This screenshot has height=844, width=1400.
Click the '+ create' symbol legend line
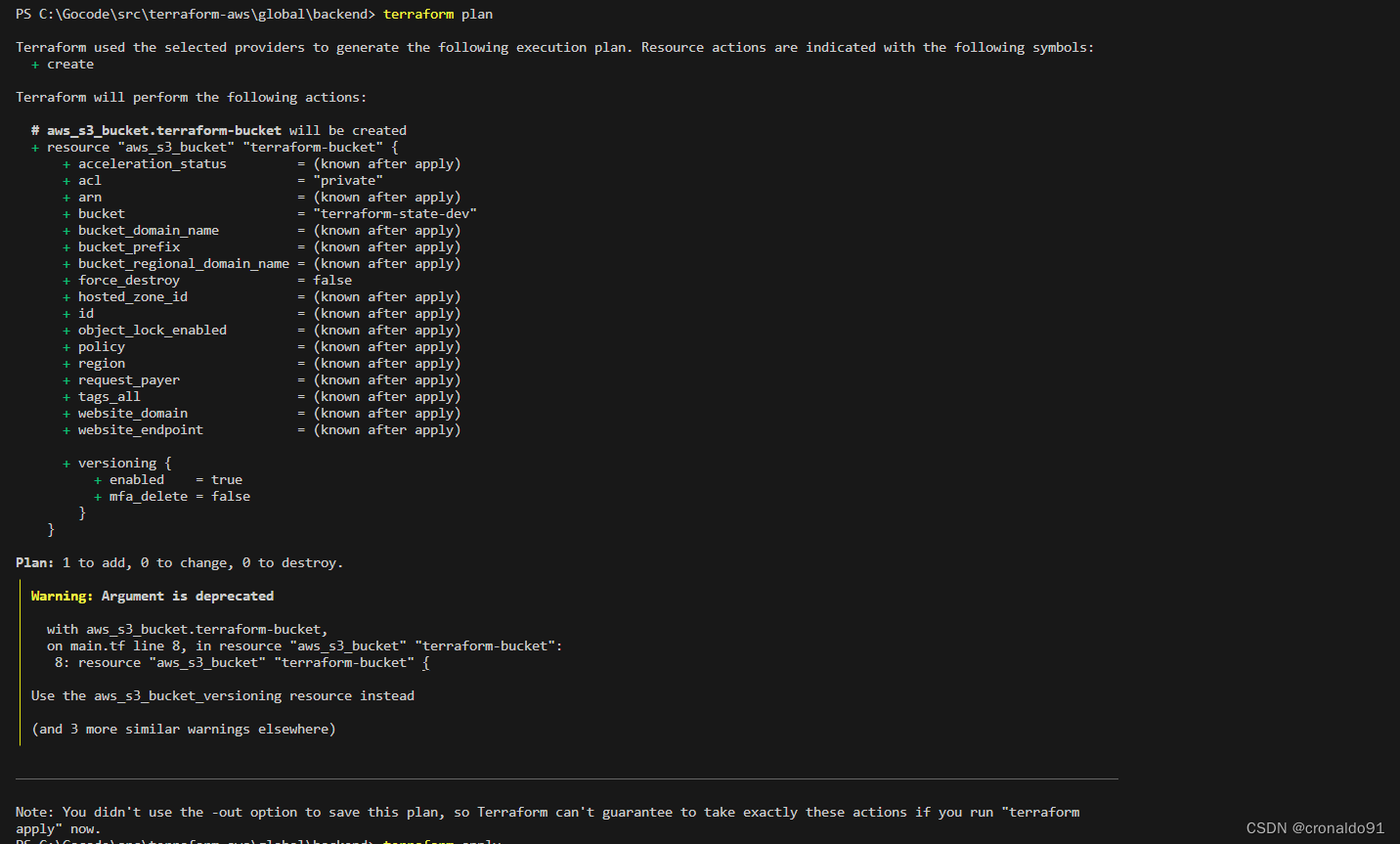(x=63, y=65)
